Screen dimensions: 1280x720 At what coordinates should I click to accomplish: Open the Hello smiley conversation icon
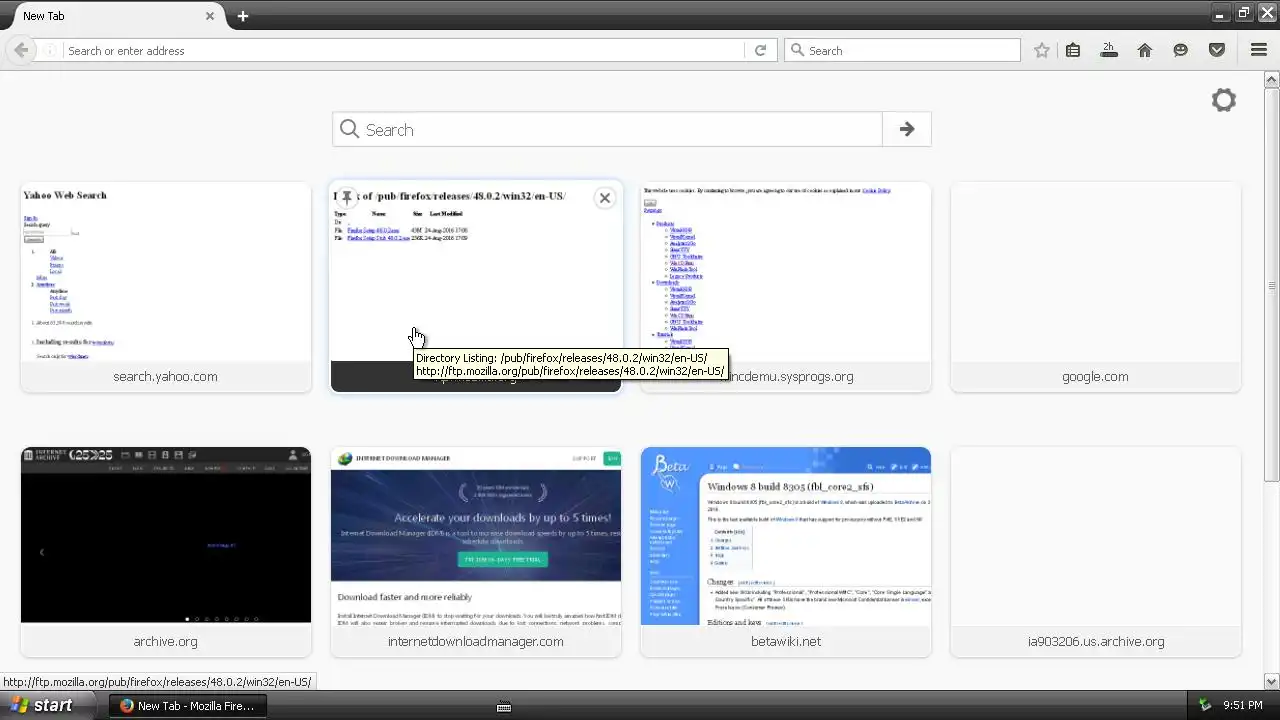(x=1181, y=50)
